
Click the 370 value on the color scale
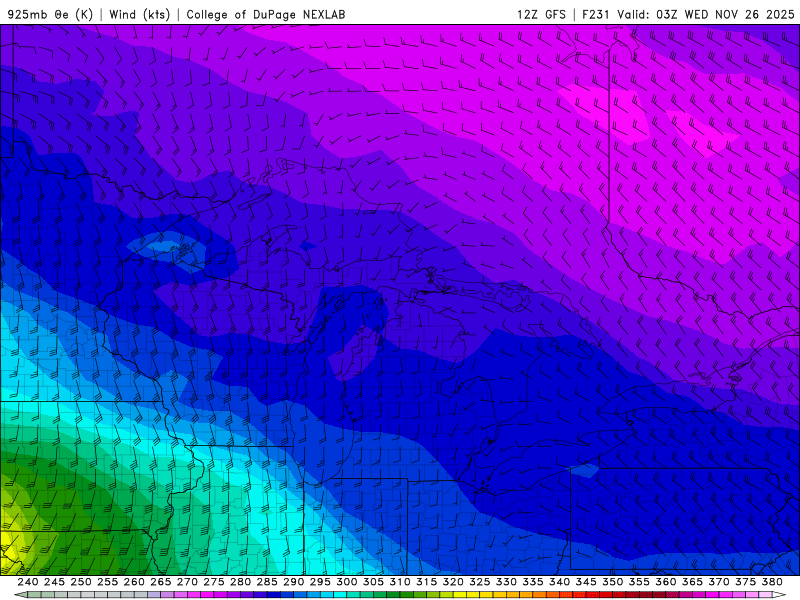pos(719,582)
